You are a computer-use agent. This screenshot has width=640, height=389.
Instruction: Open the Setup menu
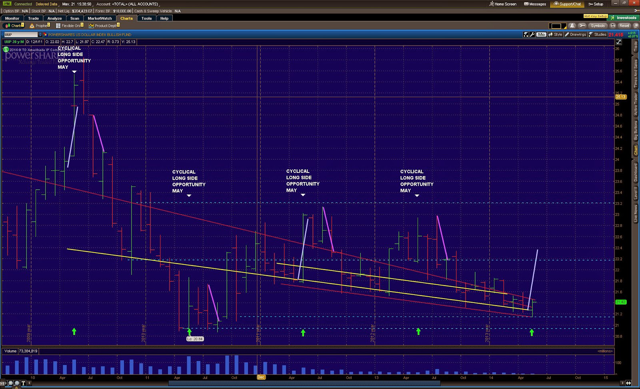coord(597,4)
